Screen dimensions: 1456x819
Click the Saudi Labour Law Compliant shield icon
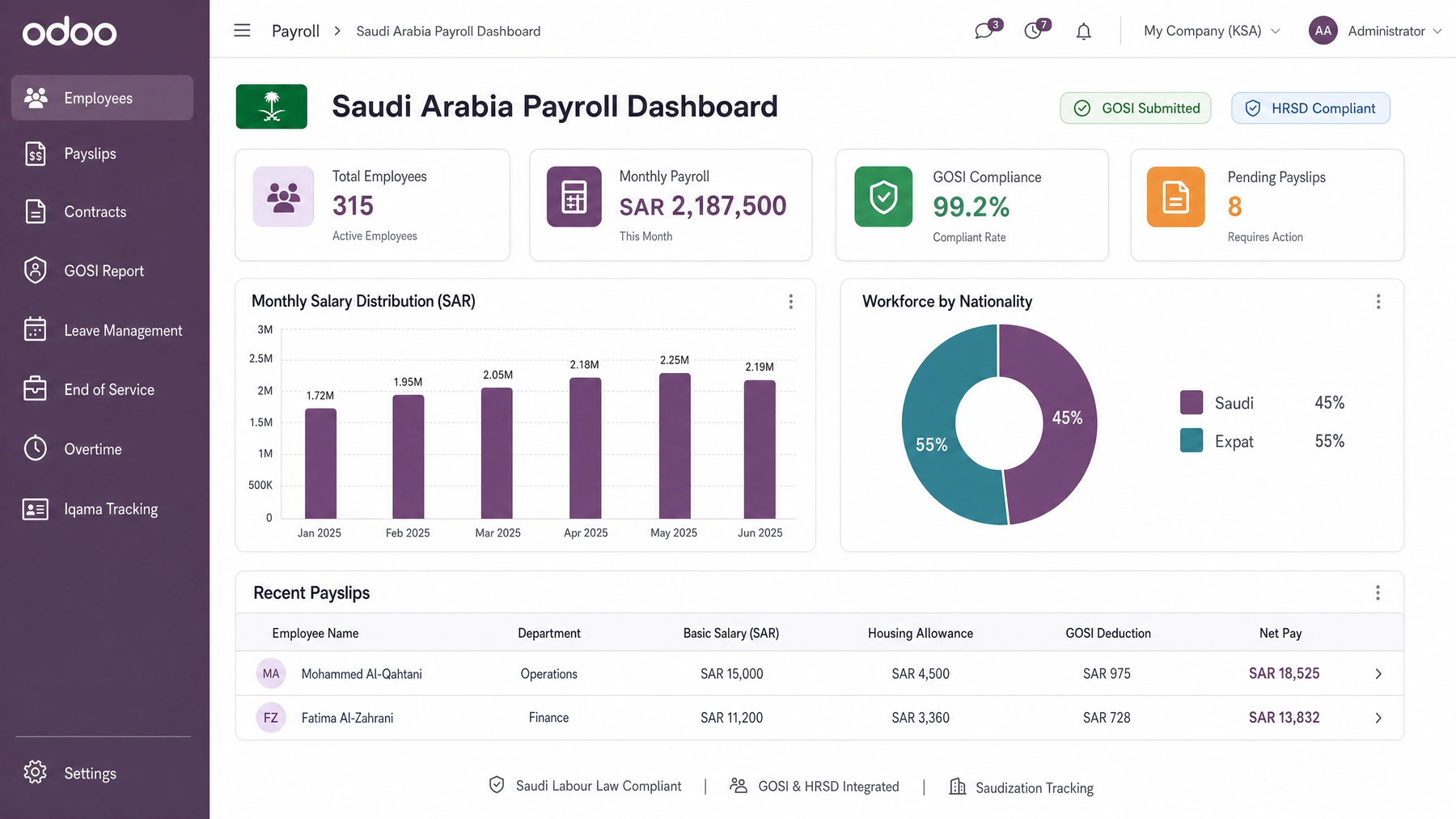(497, 785)
